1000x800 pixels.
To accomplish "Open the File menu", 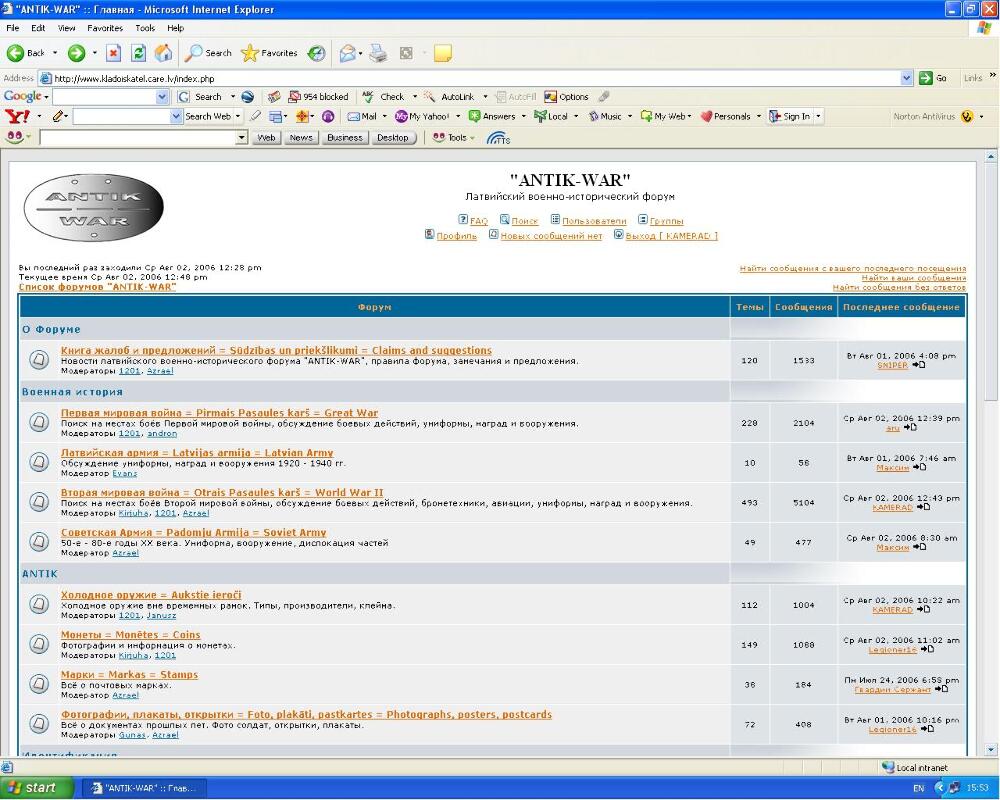I will point(13,28).
